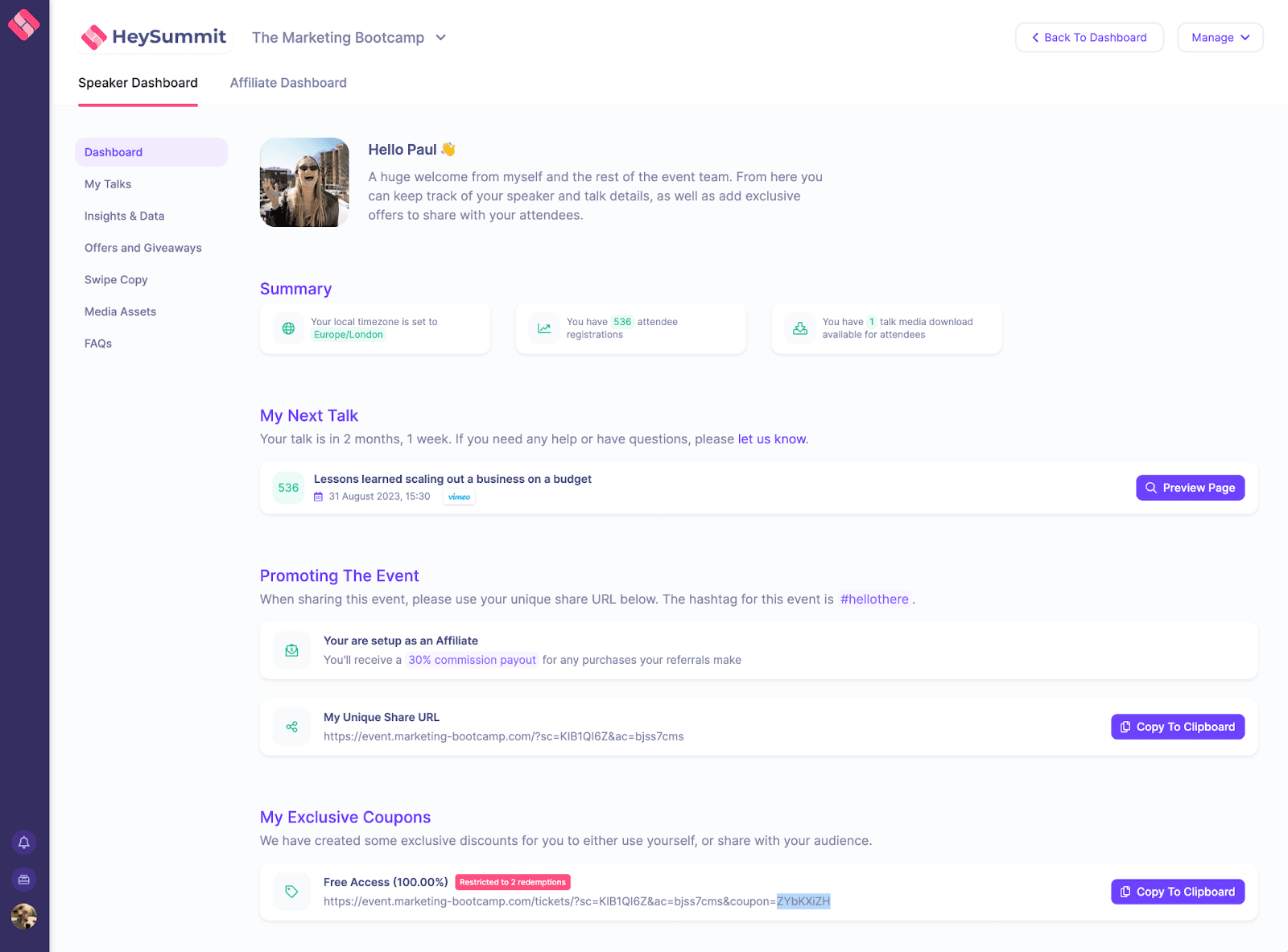
Task: Click the Promoting The Event heading
Action: point(339,576)
